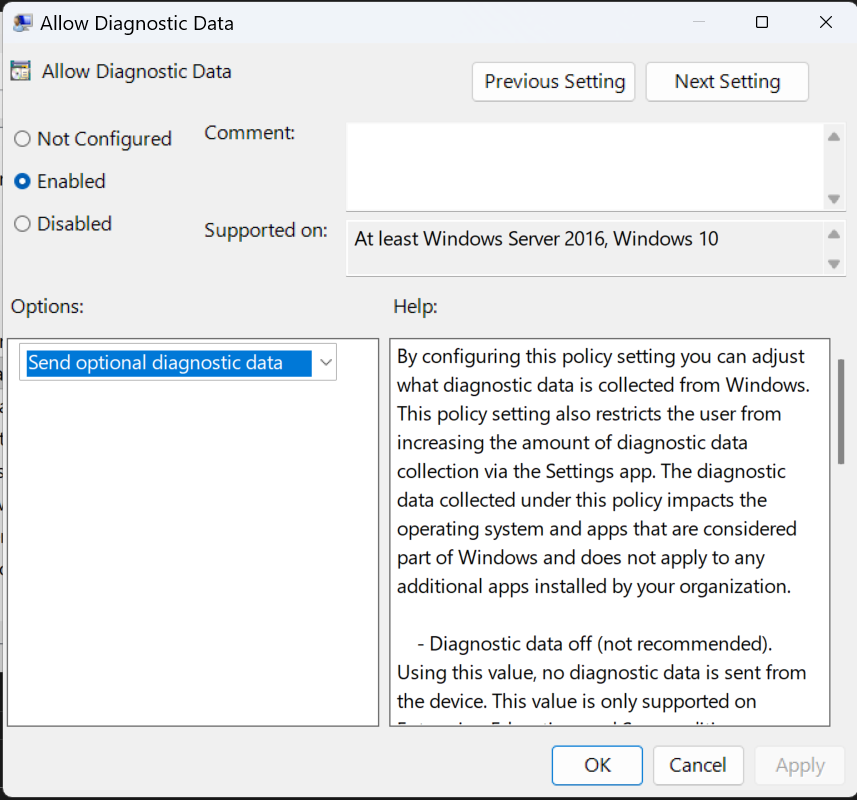Select the Disabled radio button
The width and height of the screenshot is (857, 800).
coord(22,223)
